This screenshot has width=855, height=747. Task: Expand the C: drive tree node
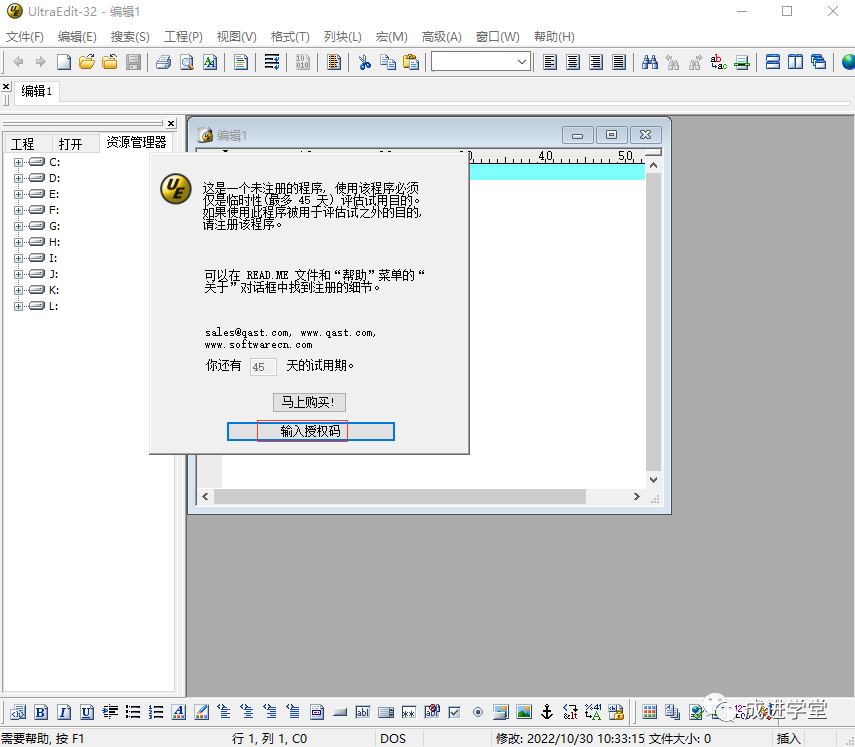18,162
